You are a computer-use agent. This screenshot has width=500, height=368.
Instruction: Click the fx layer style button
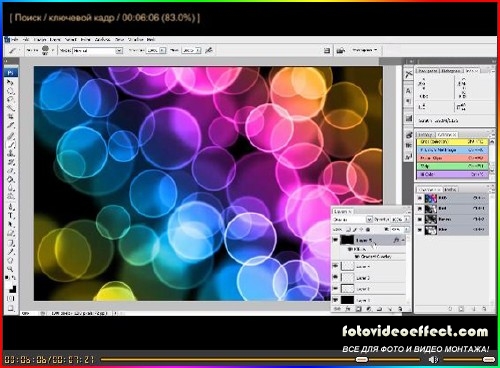348,309
